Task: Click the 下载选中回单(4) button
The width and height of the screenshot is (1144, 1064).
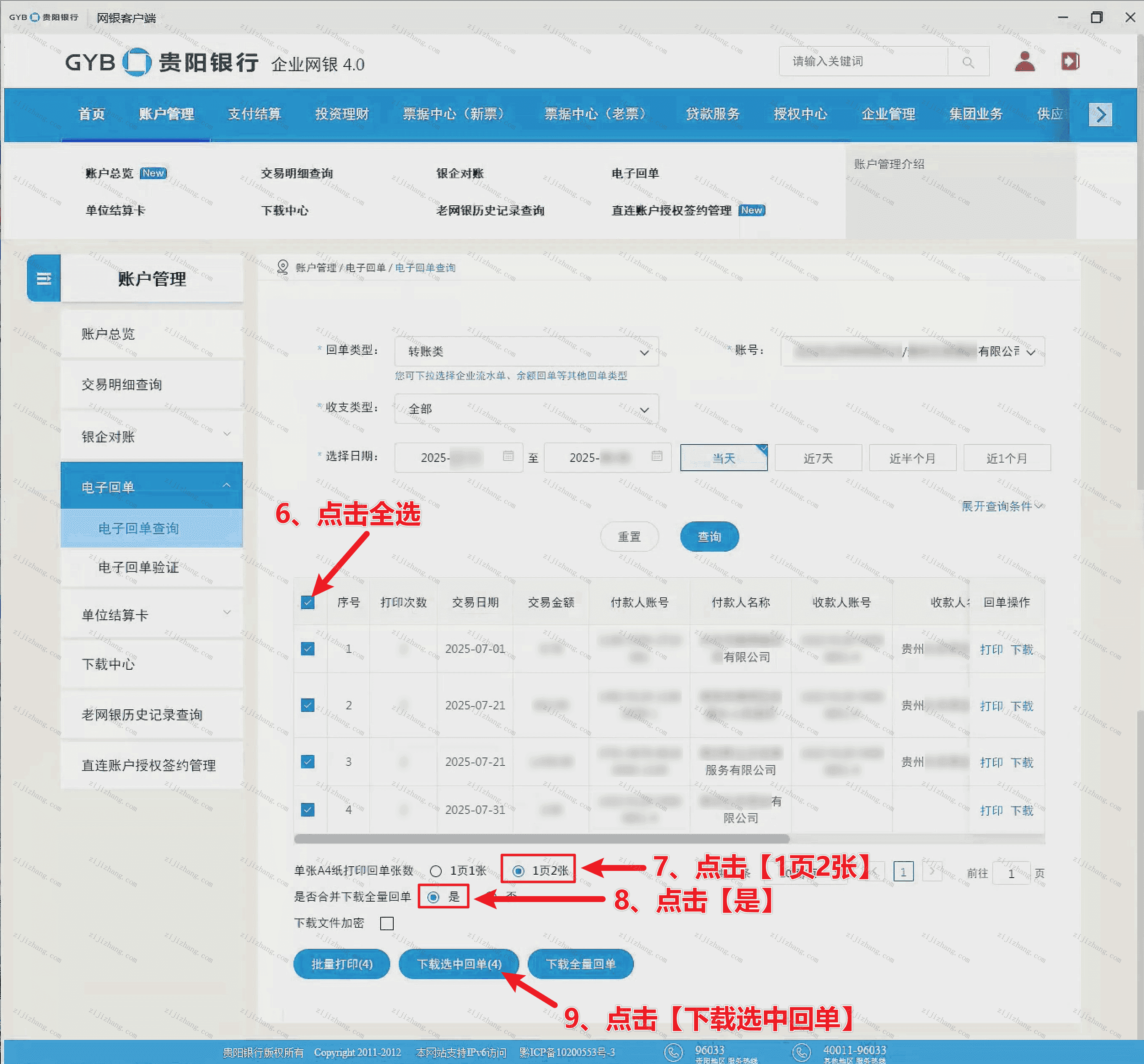Action: pos(458,964)
